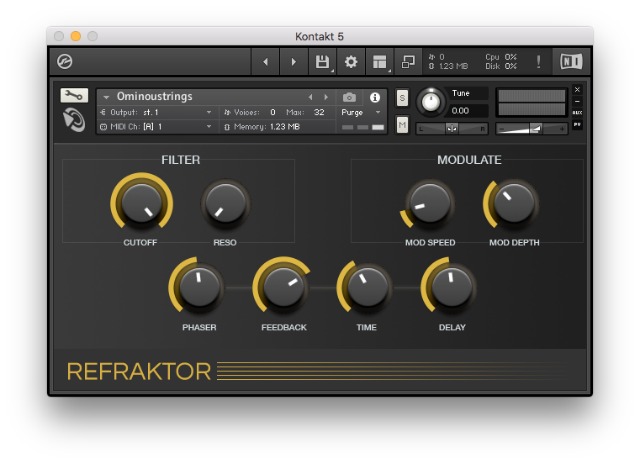This screenshot has height=464, width=640.
Task: Click the Voices 0 readout
Action: (250, 112)
